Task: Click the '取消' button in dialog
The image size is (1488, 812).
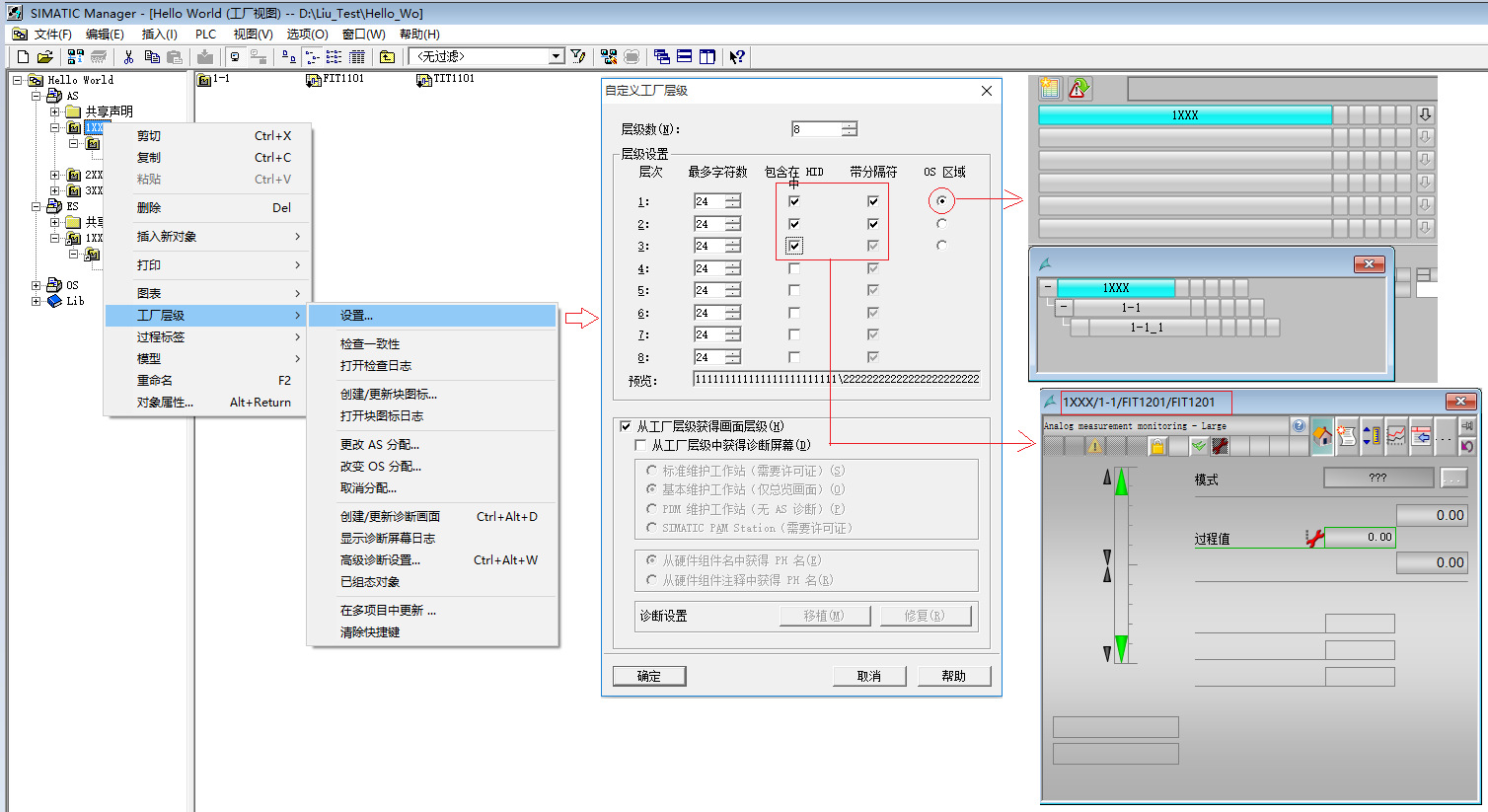Action: pos(868,676)
